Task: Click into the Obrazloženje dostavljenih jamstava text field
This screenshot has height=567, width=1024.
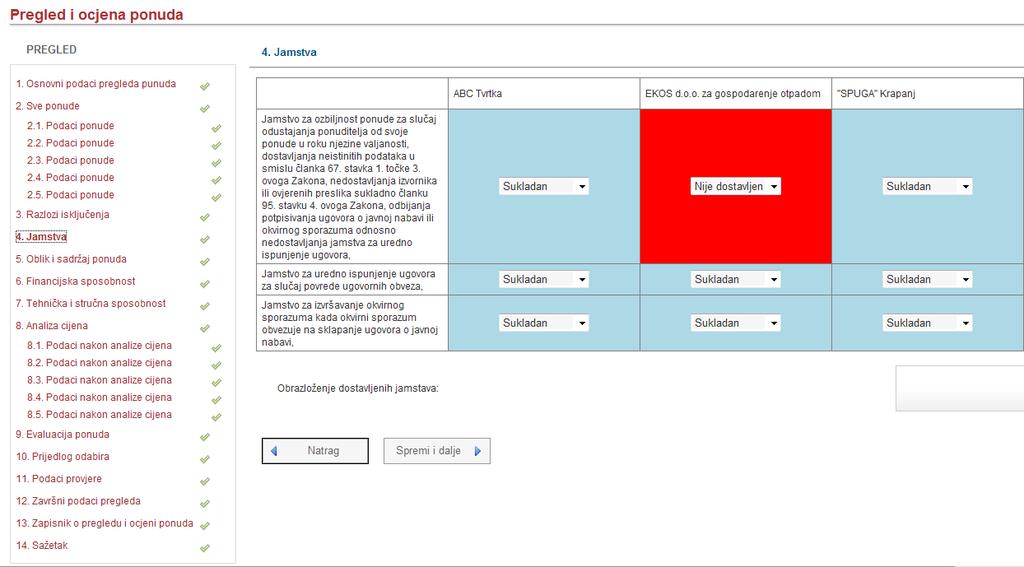Action: click(x=959, y=389)
